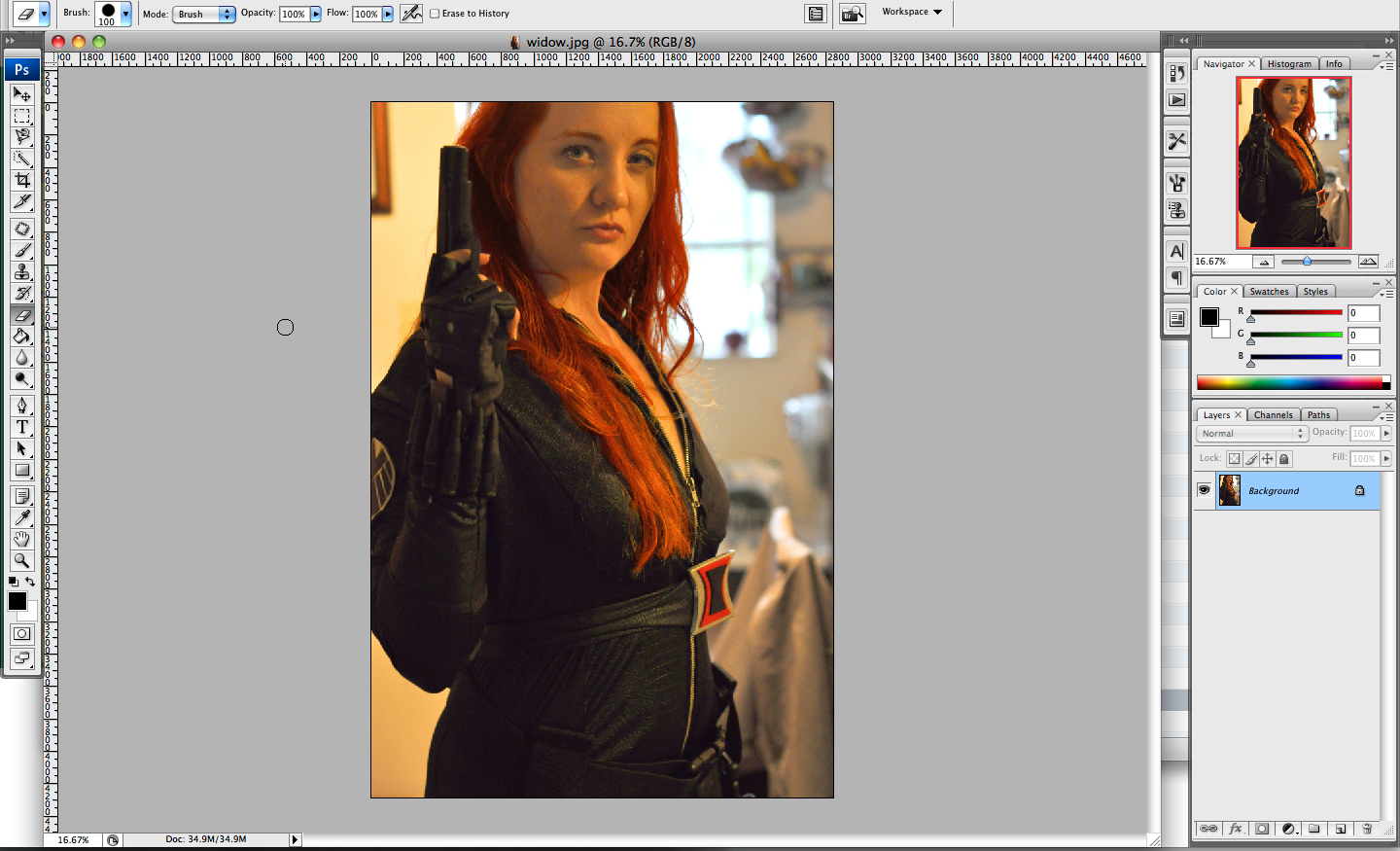Viewport: 1400px width, 851px height.
Task: Open the Navigator panel options menu
Action: (x=1388, y=66)
